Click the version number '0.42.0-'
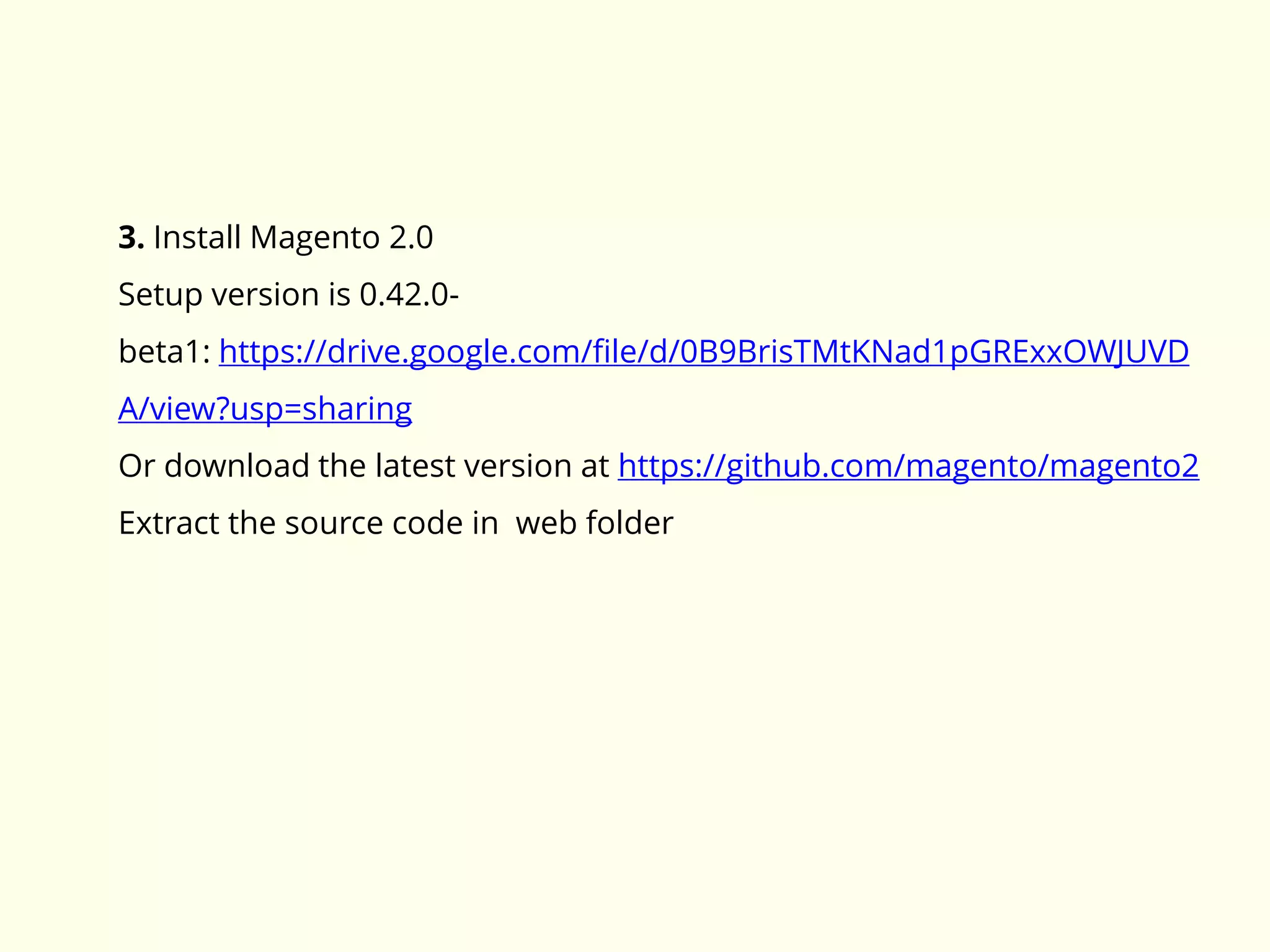Image resolution: width=1270 pixels, height=952 pixels. pos(409,294)
